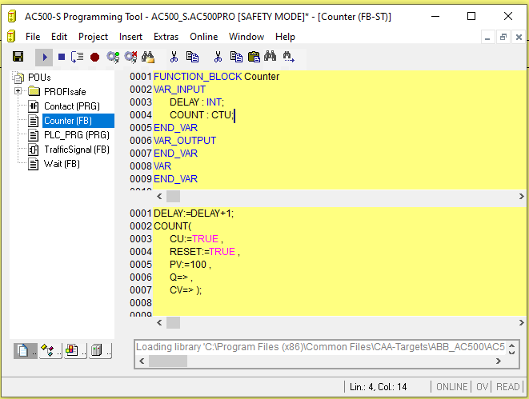Click the code pane's right scroll arrow
529x399 pixels.
click(x=521, y=323)
